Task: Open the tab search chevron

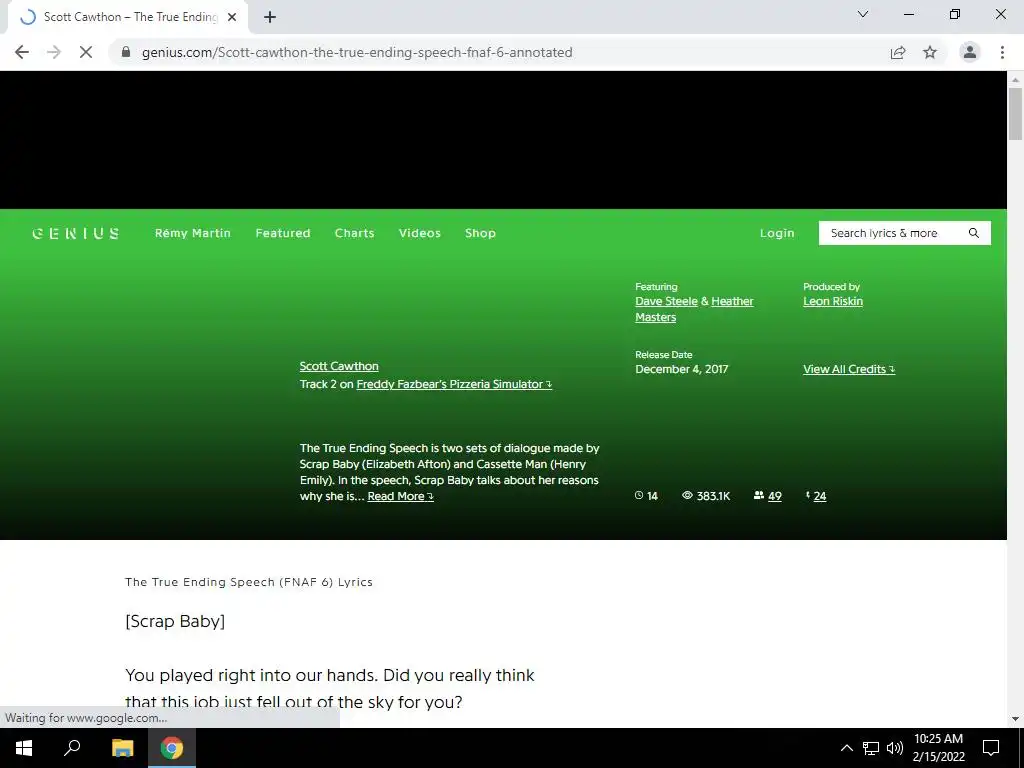Action: 863,14
